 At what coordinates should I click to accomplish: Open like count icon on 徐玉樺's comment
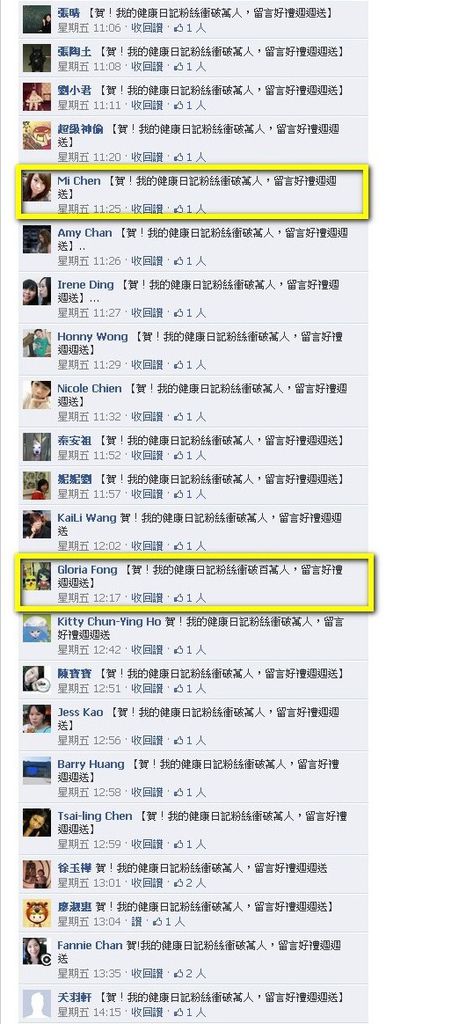click(x=179, y=882)
